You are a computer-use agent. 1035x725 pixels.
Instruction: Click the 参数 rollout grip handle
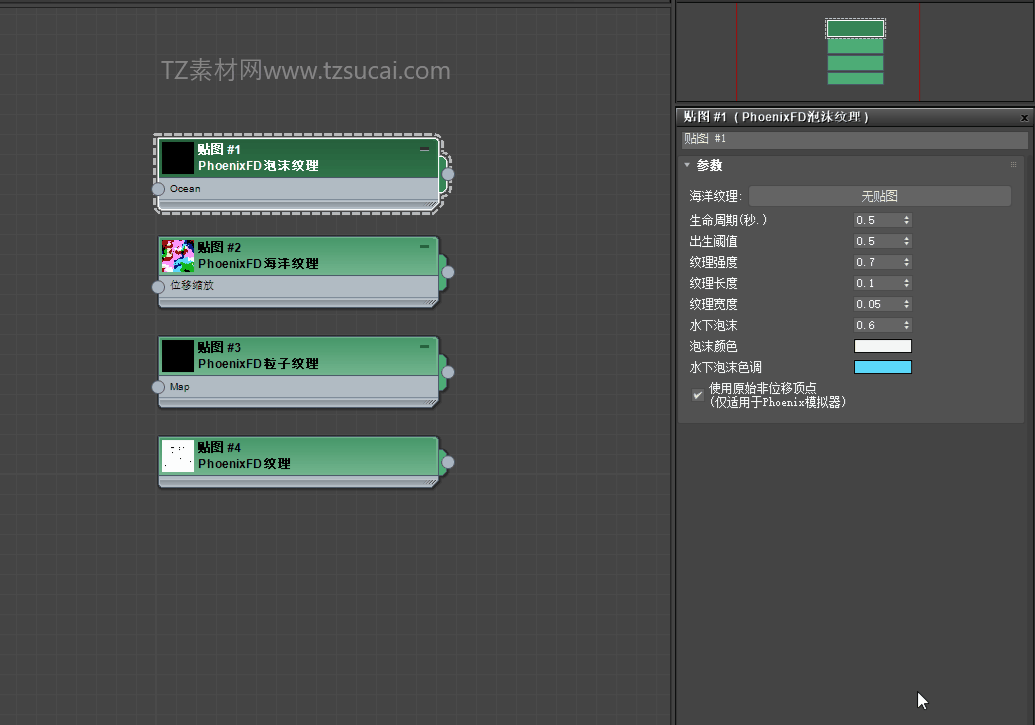tap(1013, 164)
